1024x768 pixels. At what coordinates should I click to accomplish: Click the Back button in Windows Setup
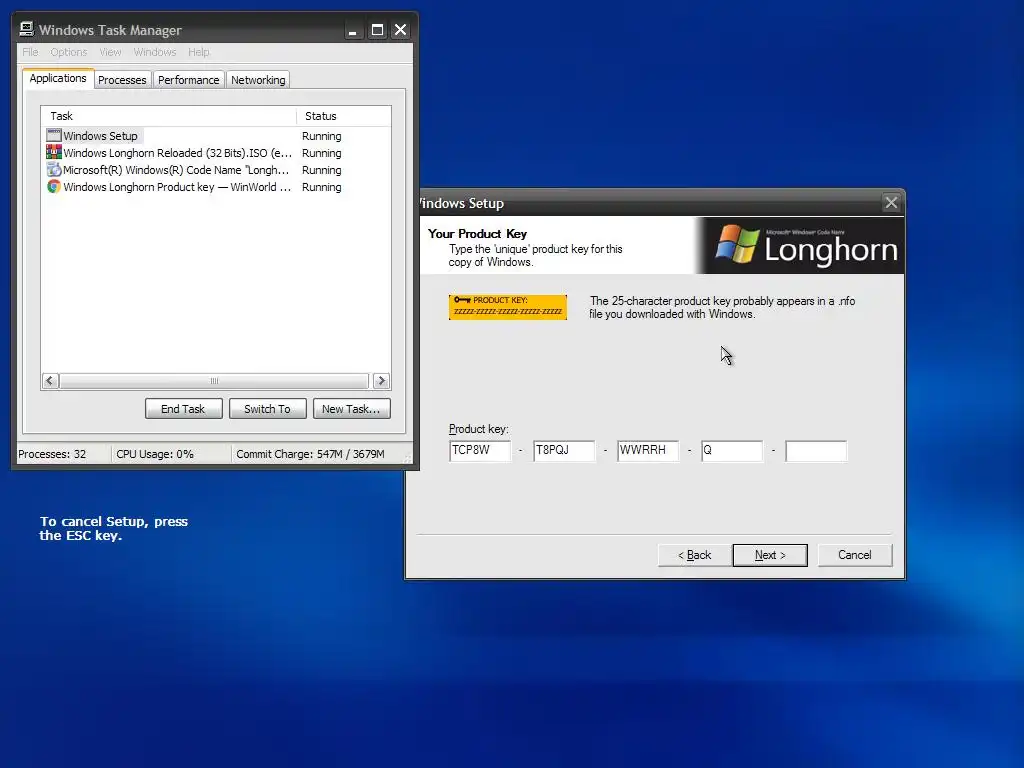click(694, 555)
